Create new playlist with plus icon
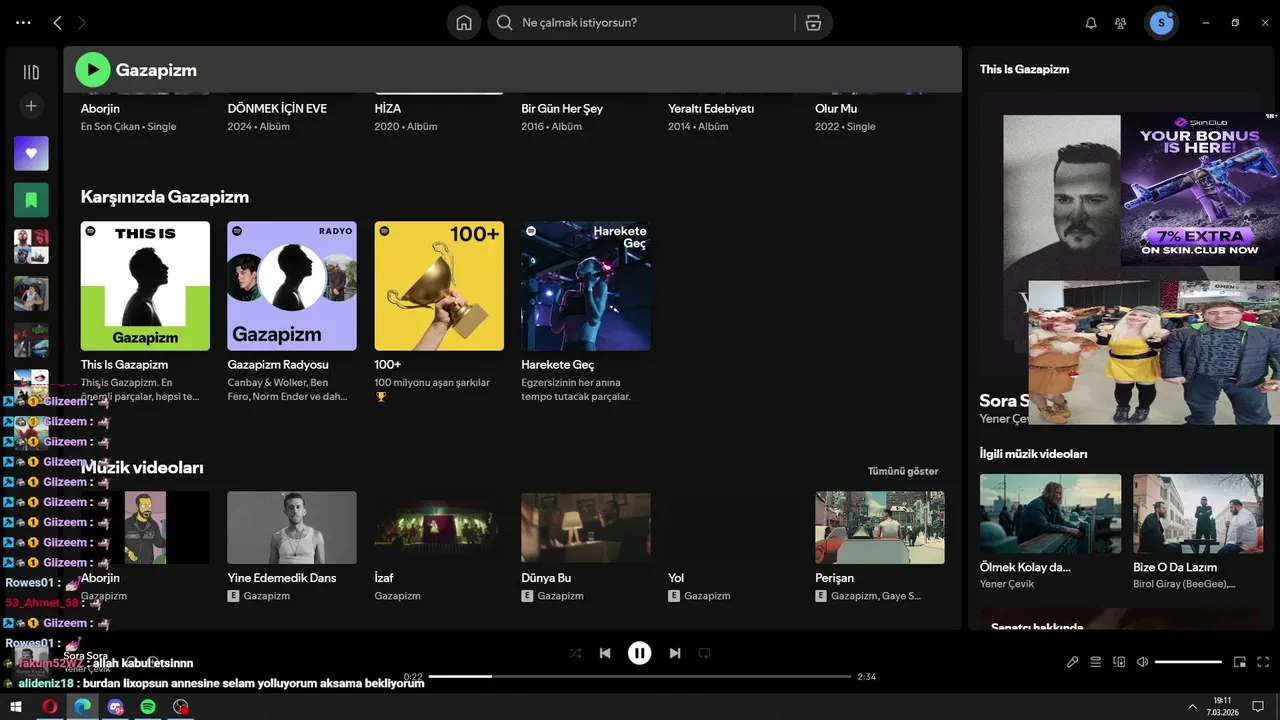Viewport: 1280px width, 720px height. coord(31,105)
